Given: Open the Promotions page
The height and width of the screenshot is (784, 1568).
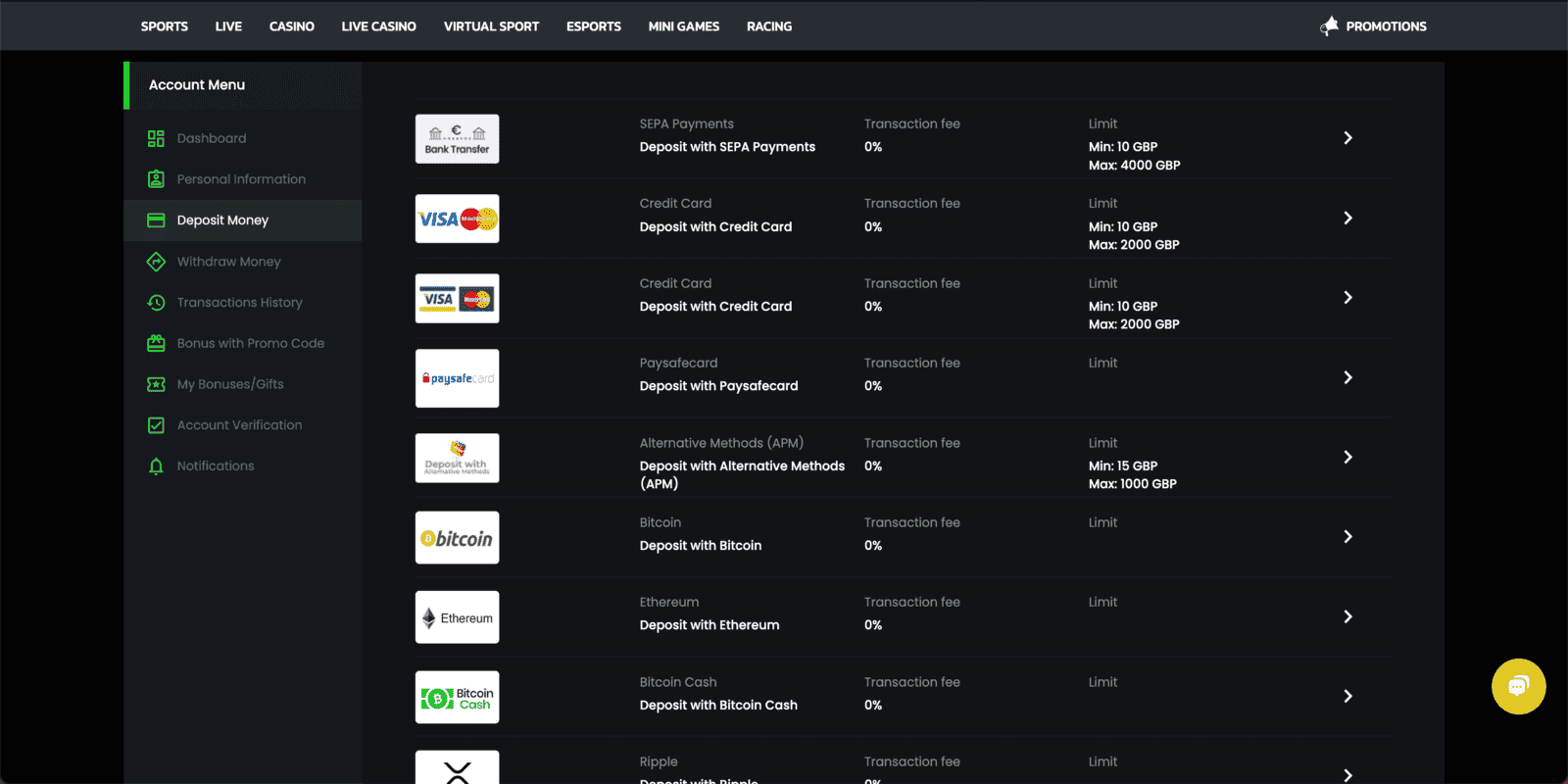Looking at the screenshot, I should click(1385, 26).
